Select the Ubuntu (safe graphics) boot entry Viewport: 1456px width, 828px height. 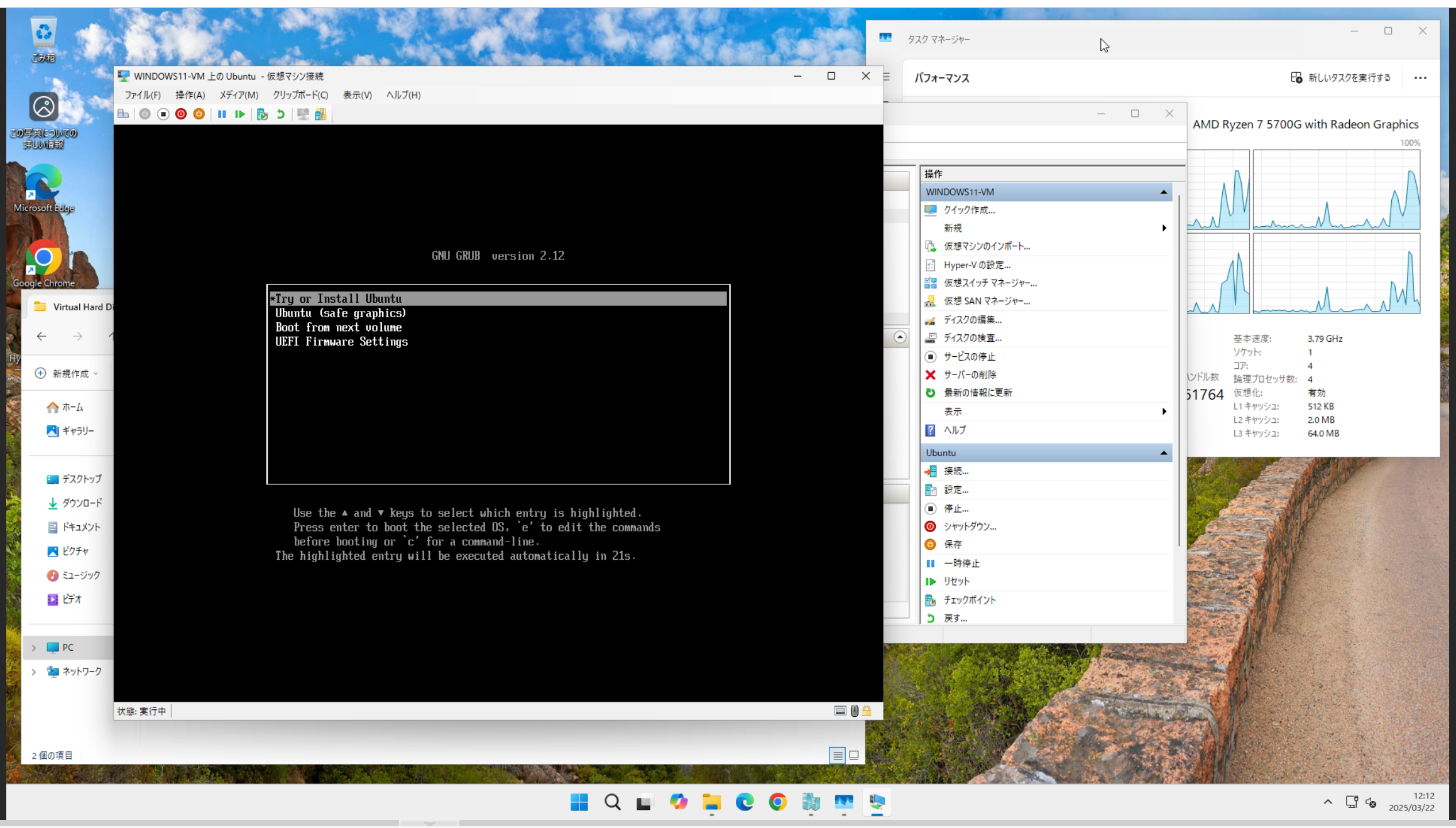(x=341, y=313)
